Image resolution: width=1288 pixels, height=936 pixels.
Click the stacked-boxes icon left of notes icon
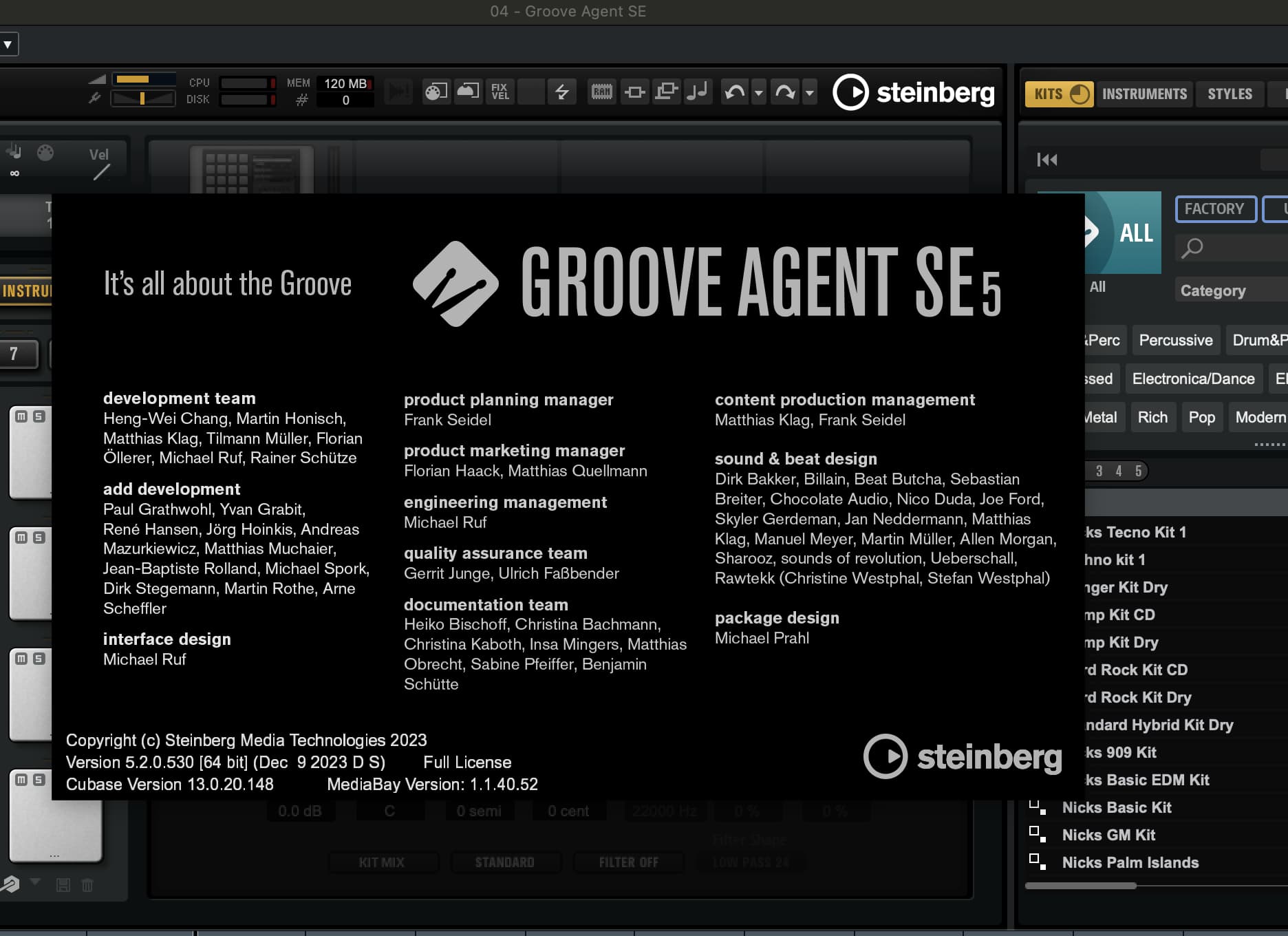click(666, 92)
